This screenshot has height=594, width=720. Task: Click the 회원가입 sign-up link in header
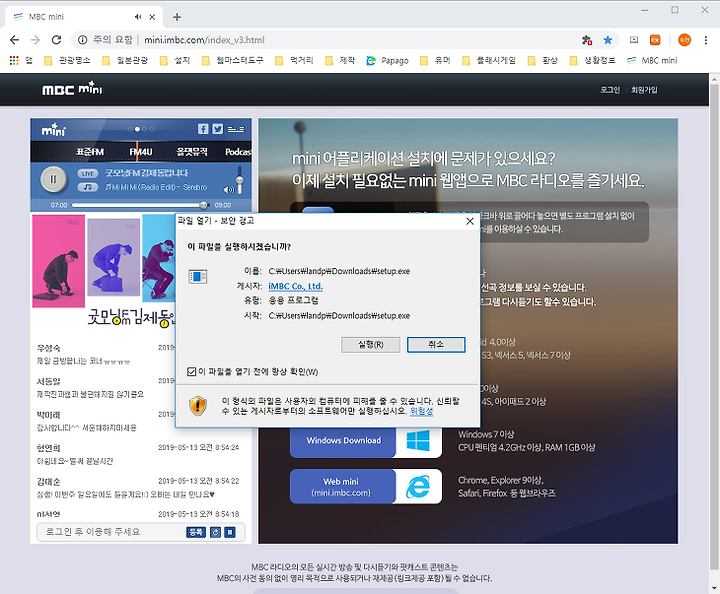coord(644,90)
